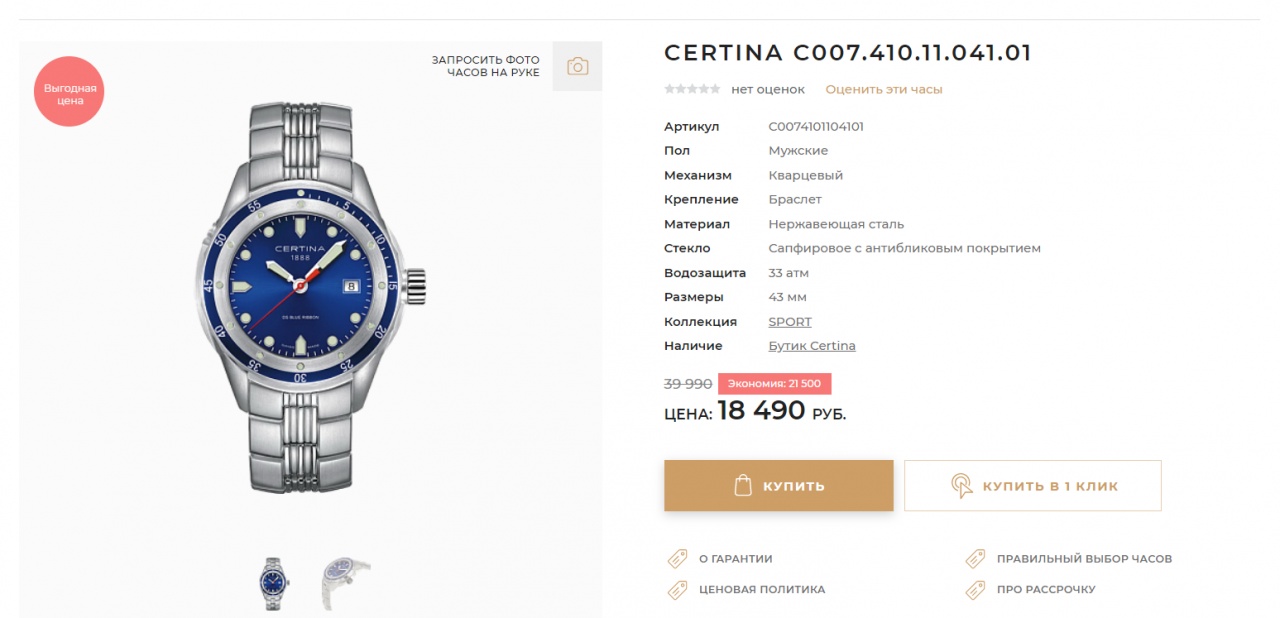
Task: Click the tag icon beside ПРО РАССРОЧКУ
Action: click(975, 590)
